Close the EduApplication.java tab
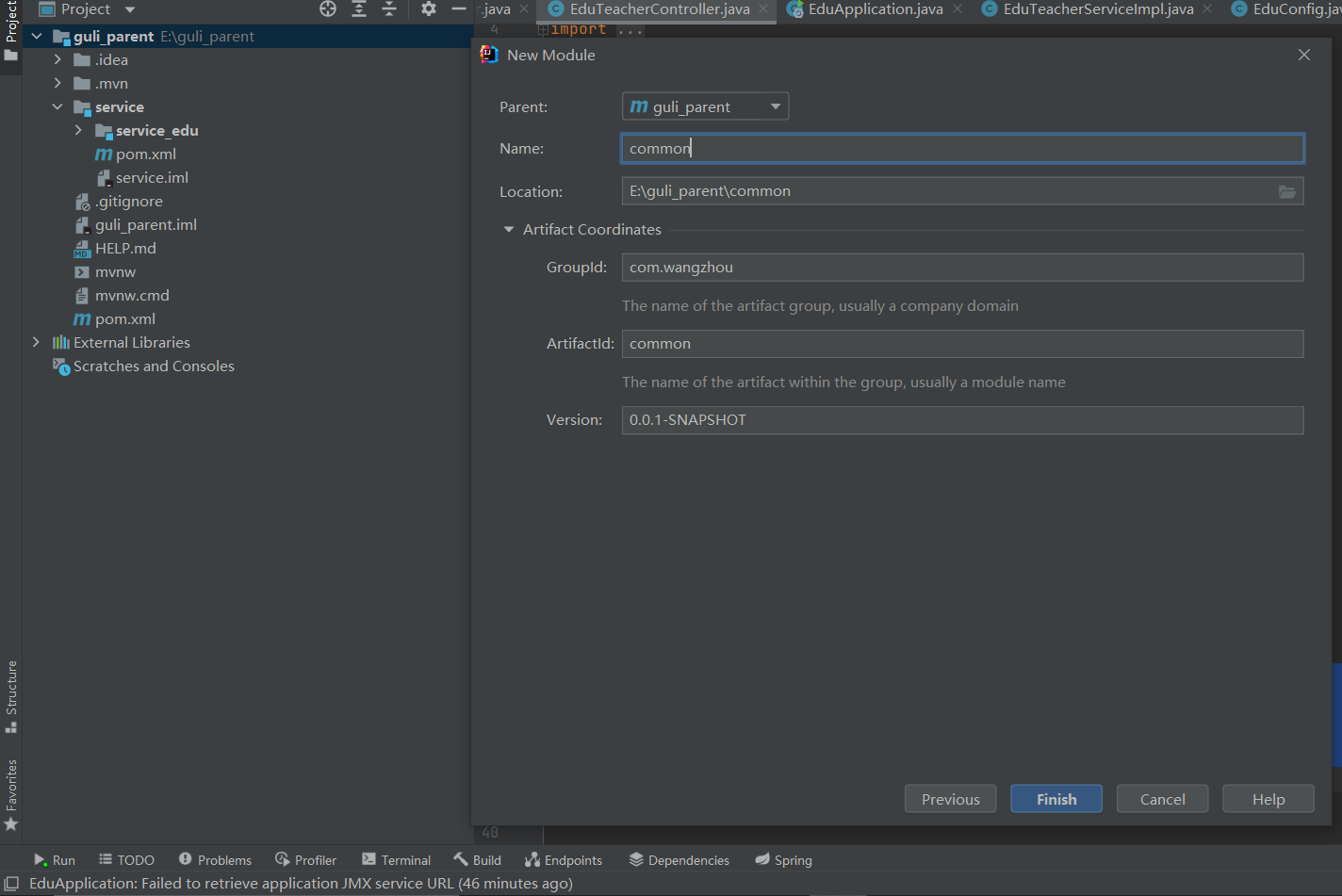 coord(957,9)
